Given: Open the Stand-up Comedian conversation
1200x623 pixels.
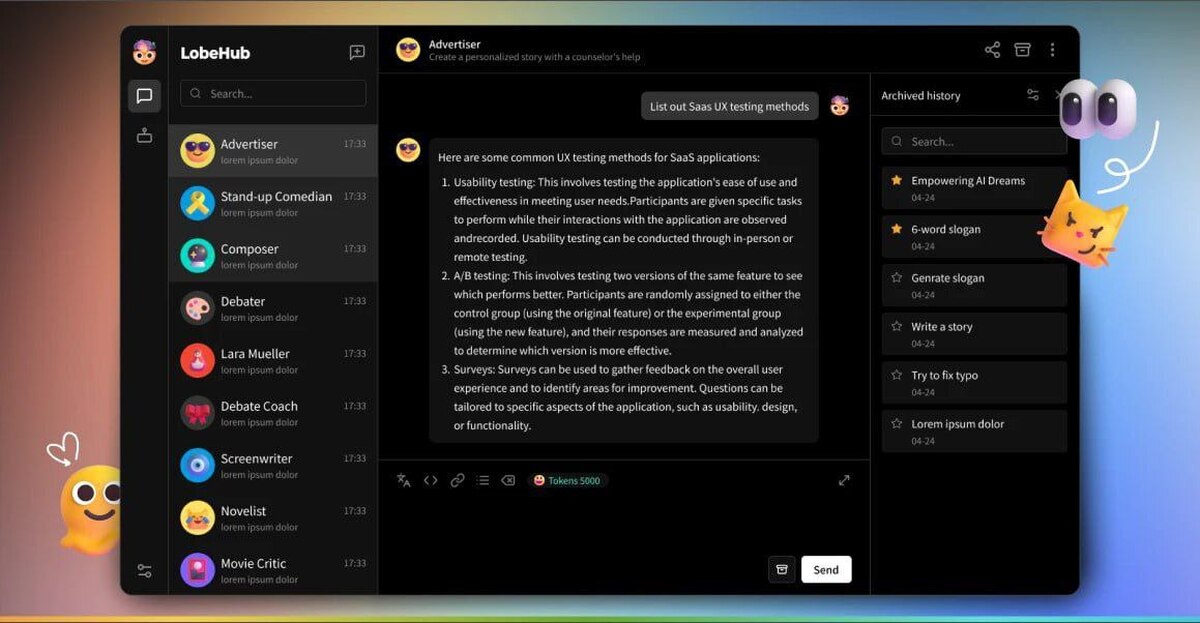Looking at the screenshot, I should [273, 204].
